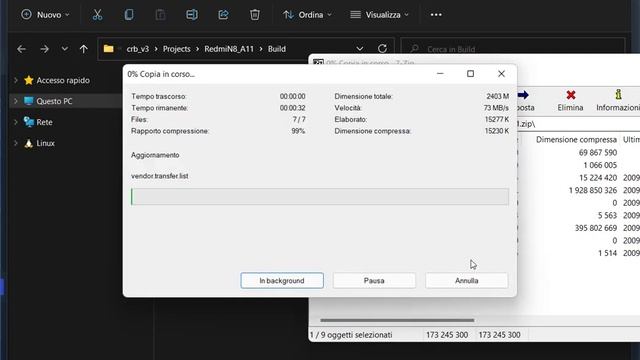Click the Share icon in Explorer toolbar

click(223, 15)
